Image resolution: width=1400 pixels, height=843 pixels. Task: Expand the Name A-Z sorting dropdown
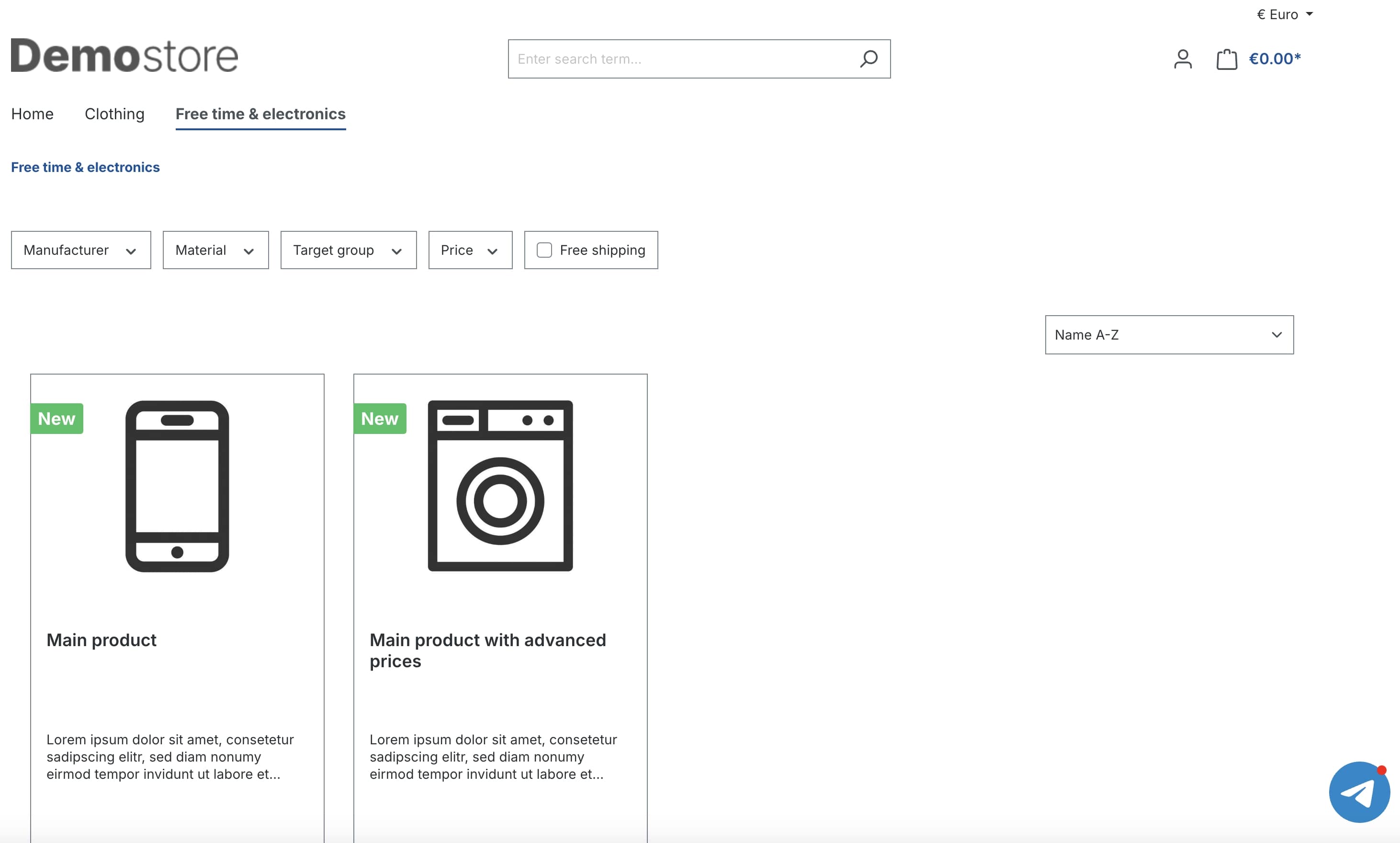[x=1168, y=334]
